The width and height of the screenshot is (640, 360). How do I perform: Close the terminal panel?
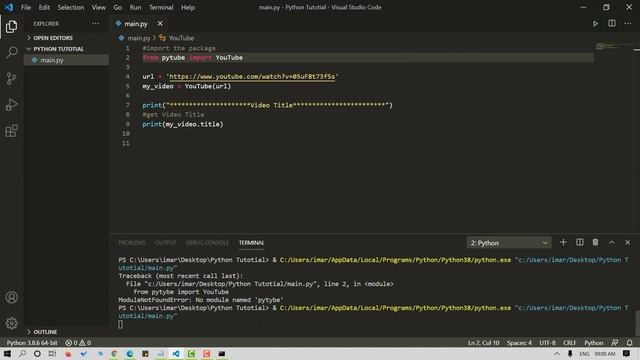click(628, 242)
